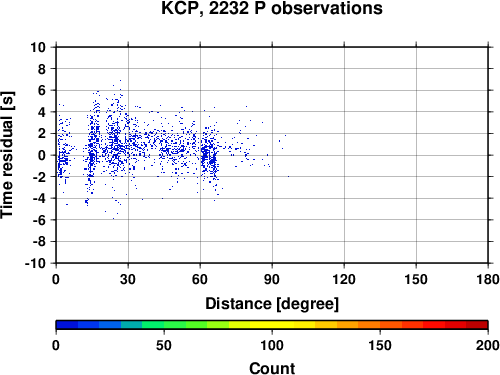Select the dark blue end of the colorbar

(x=67, y=325)
